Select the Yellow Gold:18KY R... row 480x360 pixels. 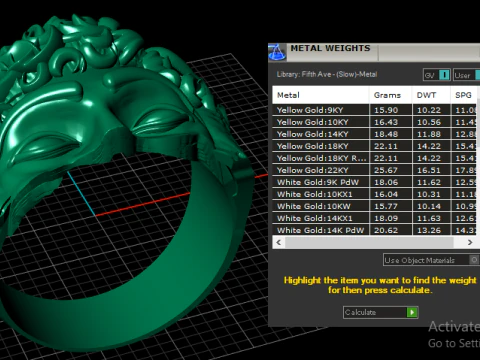click(x=375, y=158)
